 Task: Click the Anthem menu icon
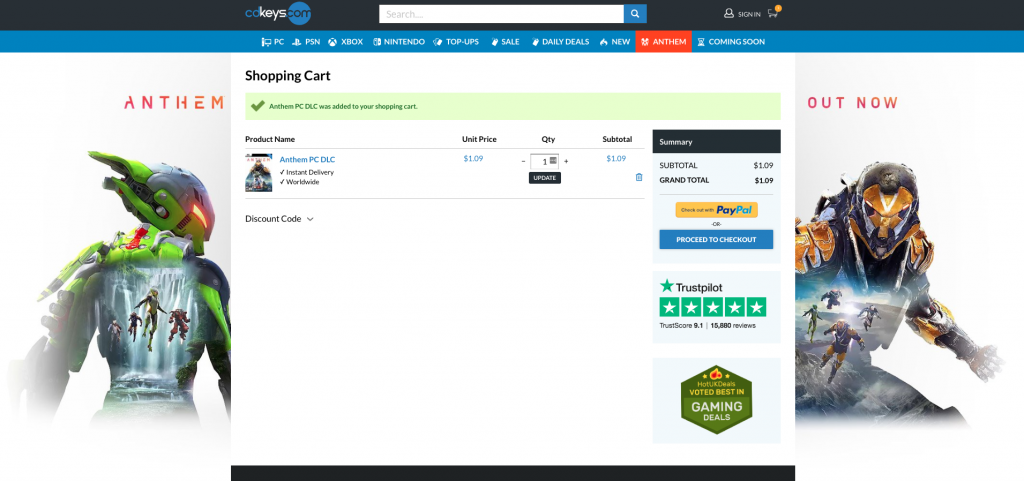pyautogui.click(x=645, y=42)
